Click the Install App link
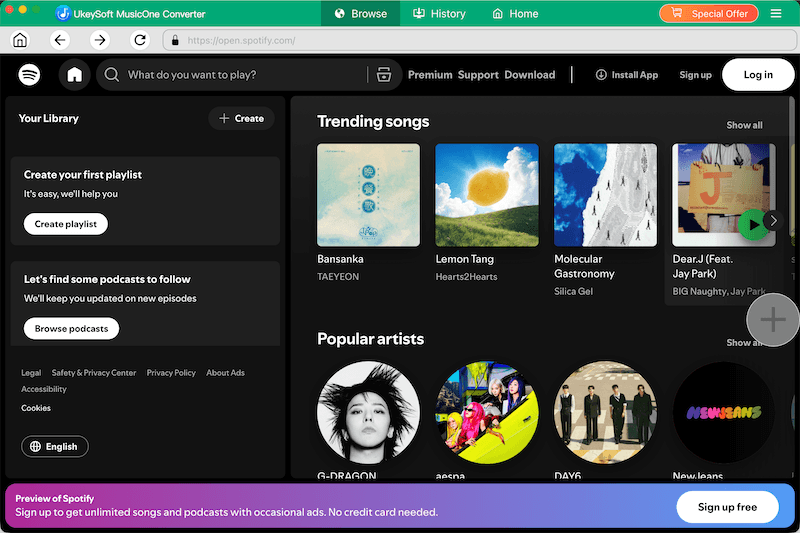Screen dimensions: 800x533 [x=627, y=74]
